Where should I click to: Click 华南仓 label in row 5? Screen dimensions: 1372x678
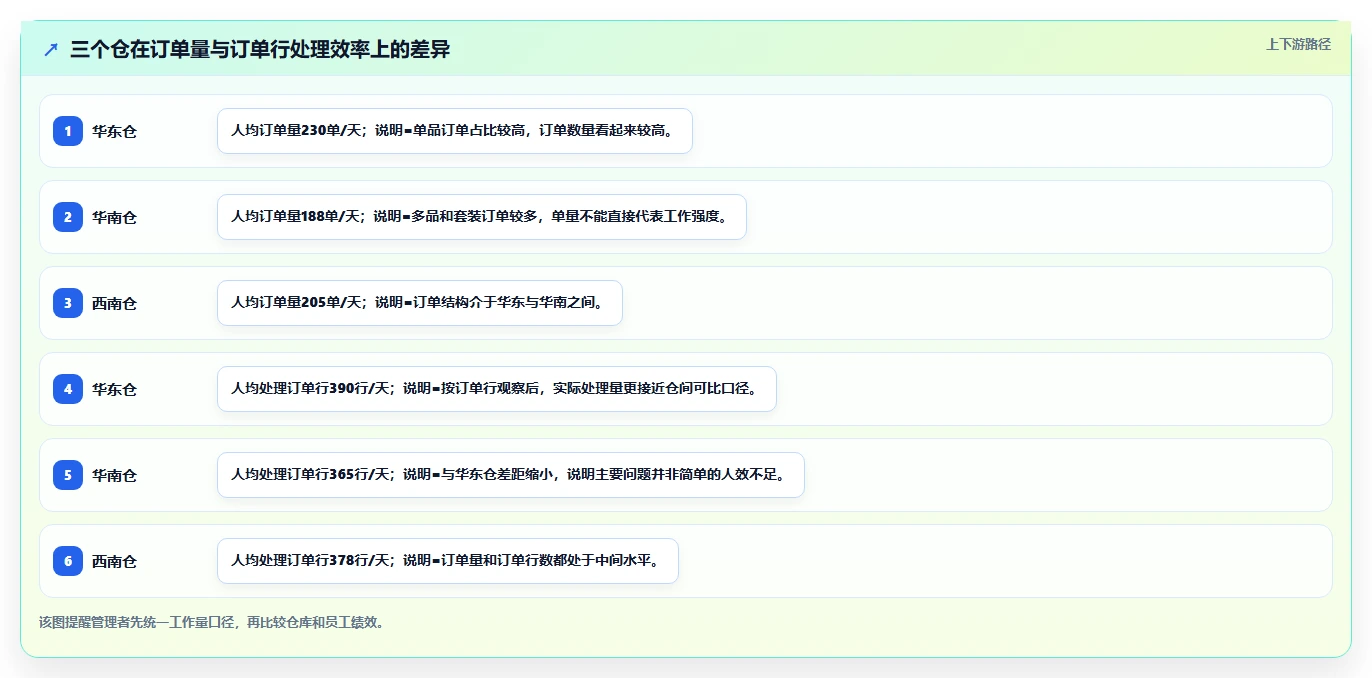114,475
